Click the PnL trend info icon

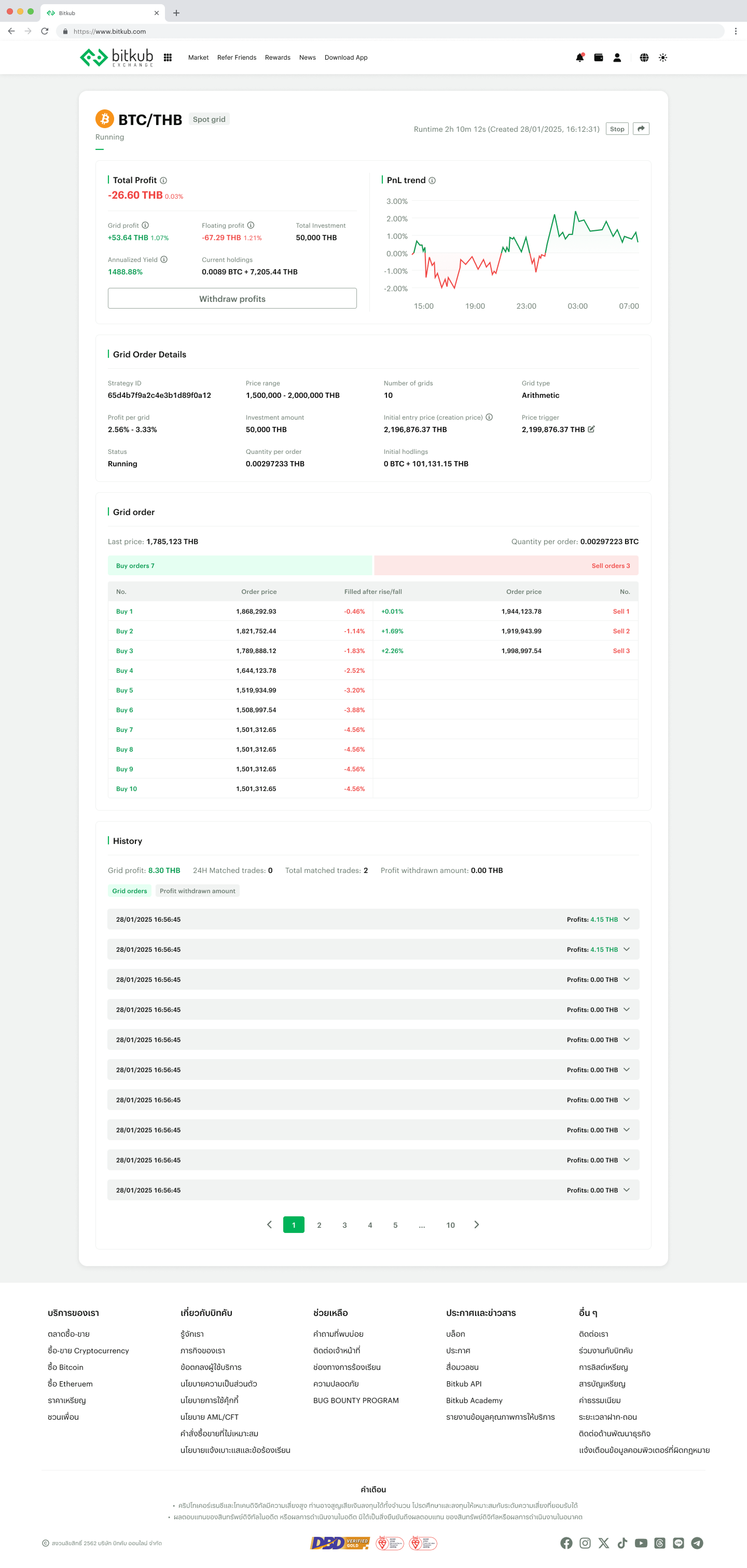[432, 180]
